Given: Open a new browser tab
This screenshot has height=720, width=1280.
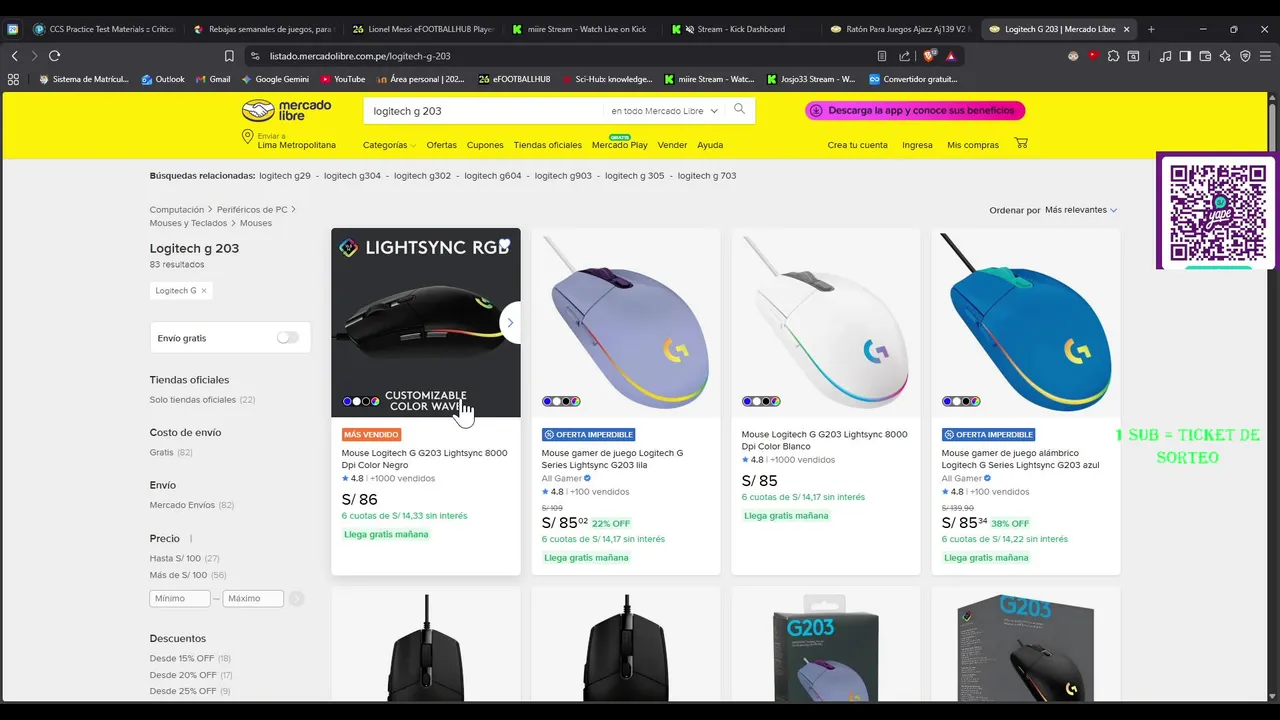Looking at the screenshot, I should (x=1151, y=29).
